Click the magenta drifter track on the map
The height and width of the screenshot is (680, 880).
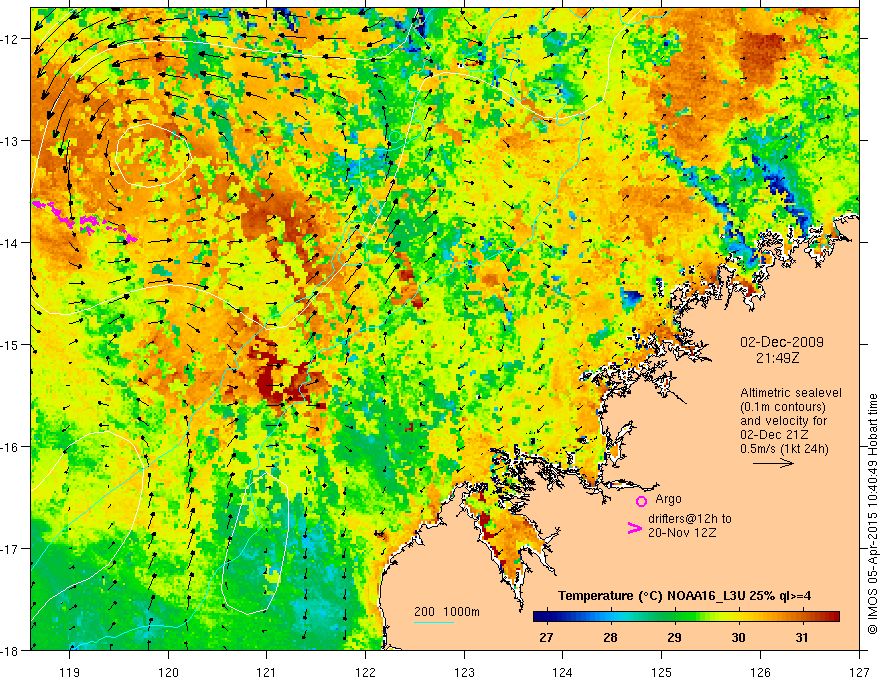tap(84, 222)
